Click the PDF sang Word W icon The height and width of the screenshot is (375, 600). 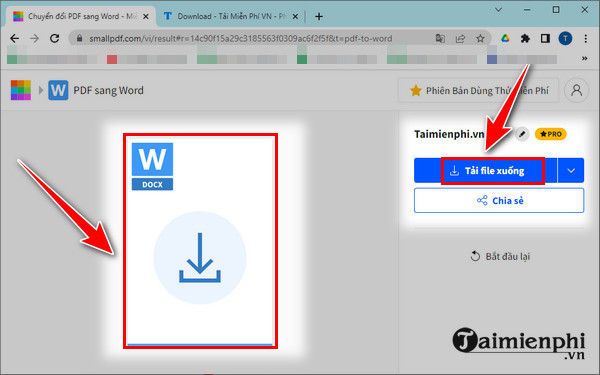[58, 90]
